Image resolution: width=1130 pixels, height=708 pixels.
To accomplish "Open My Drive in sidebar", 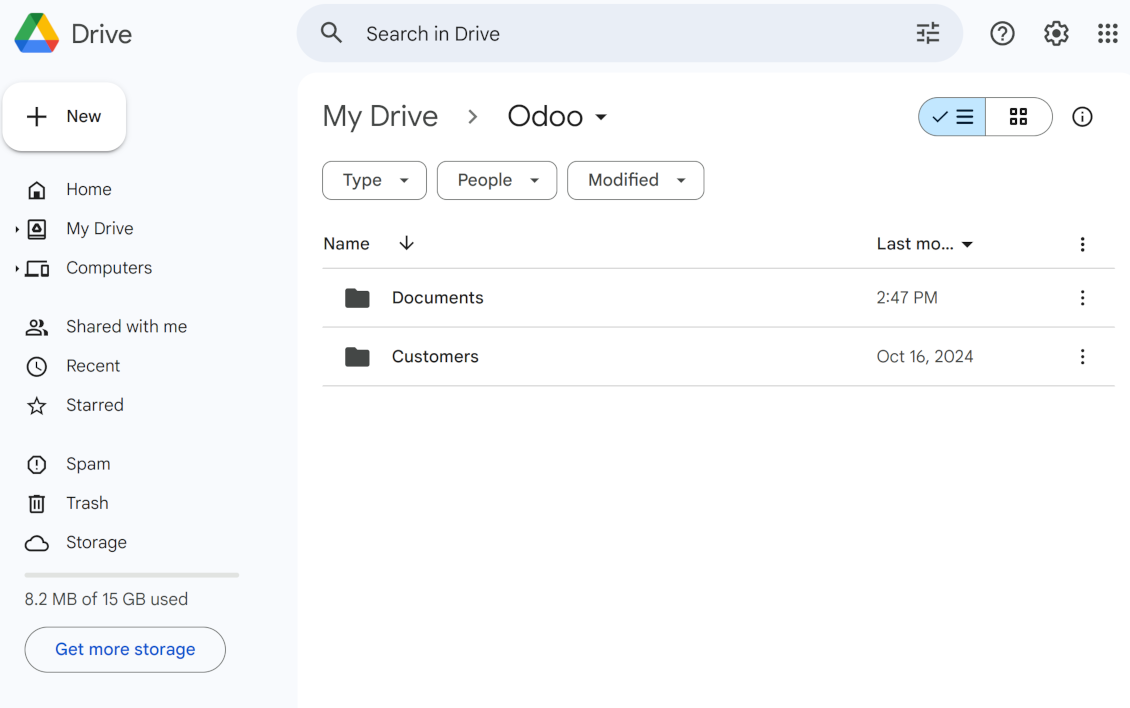I will (99, 229).
